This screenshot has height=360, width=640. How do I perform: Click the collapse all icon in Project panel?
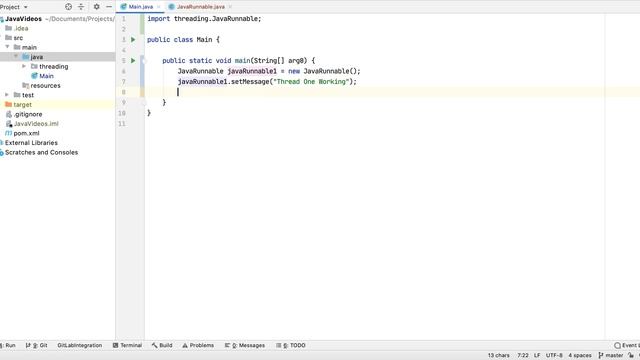point(81,7)
